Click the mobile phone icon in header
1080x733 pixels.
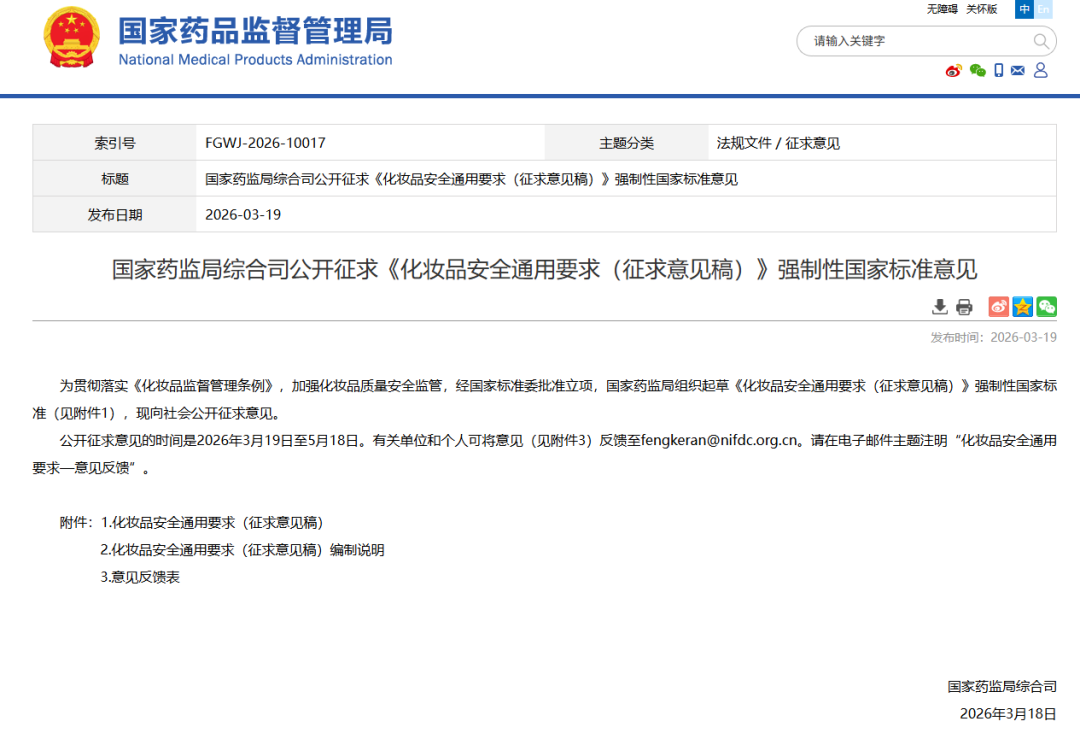pyautogui.click(x=998, y=70)
